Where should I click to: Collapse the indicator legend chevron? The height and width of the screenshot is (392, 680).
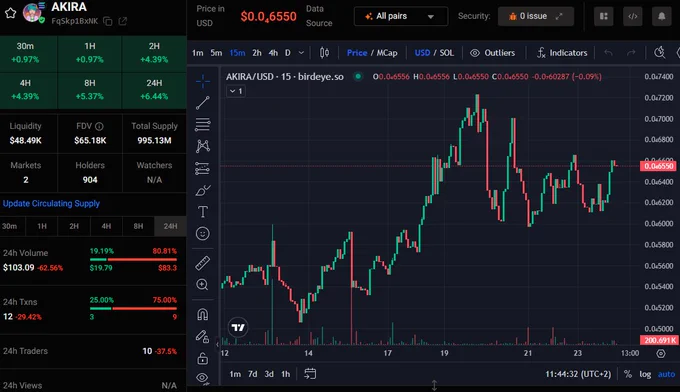(236, 91)
